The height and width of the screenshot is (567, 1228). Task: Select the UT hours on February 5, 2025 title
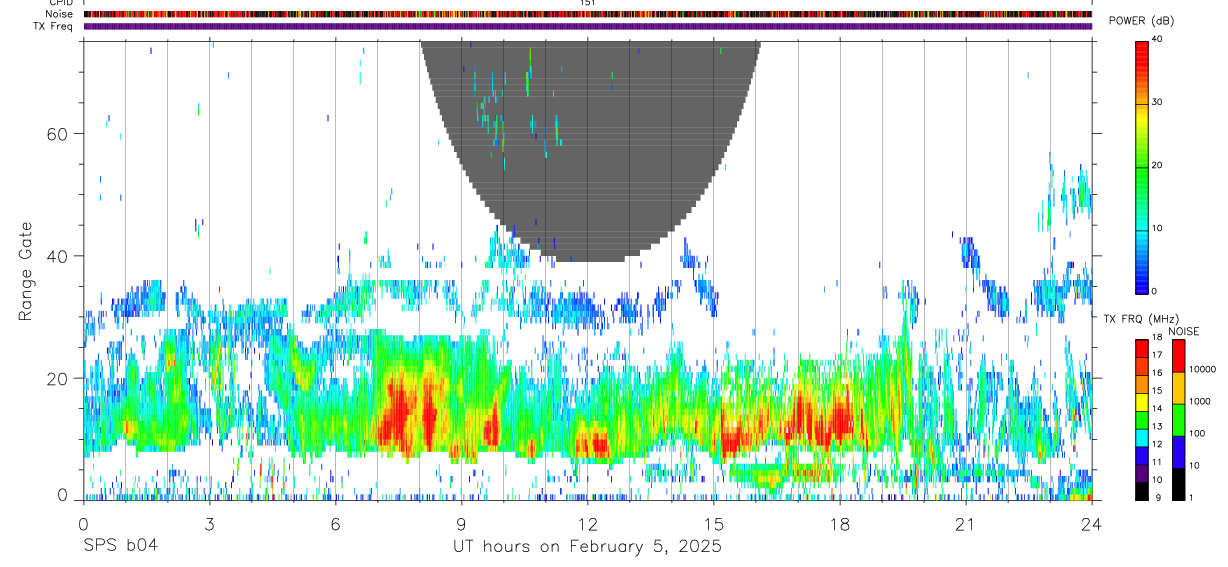pos(587,547)
